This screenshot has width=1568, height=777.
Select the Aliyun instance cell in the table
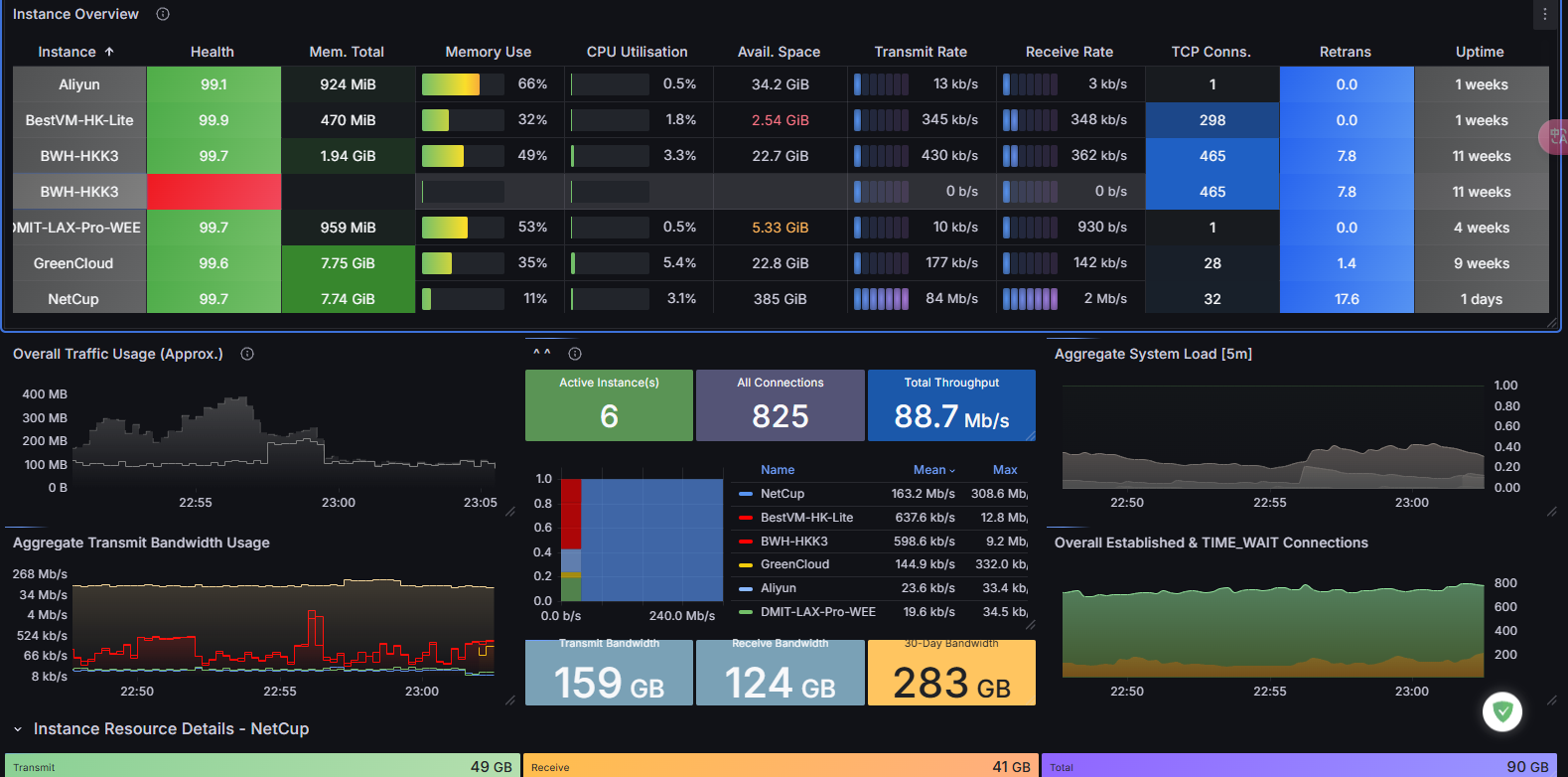point(79,84)
